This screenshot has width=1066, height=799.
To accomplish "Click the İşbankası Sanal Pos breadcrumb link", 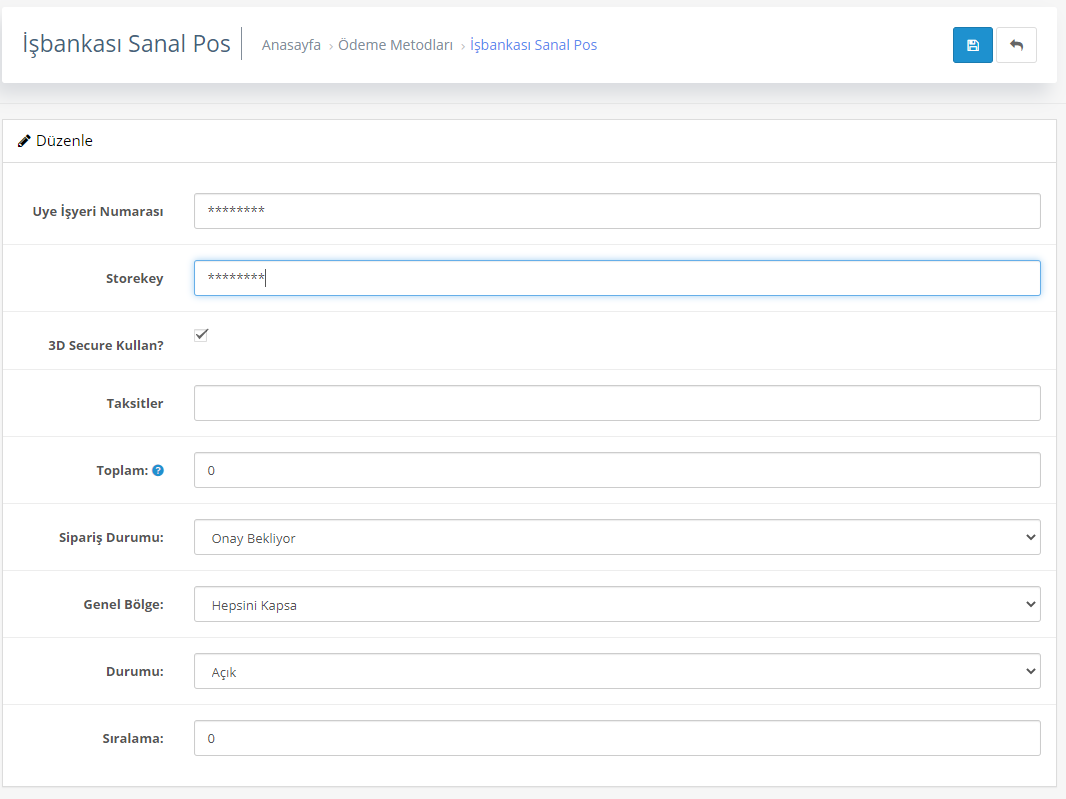I will (x=534, y=45).
